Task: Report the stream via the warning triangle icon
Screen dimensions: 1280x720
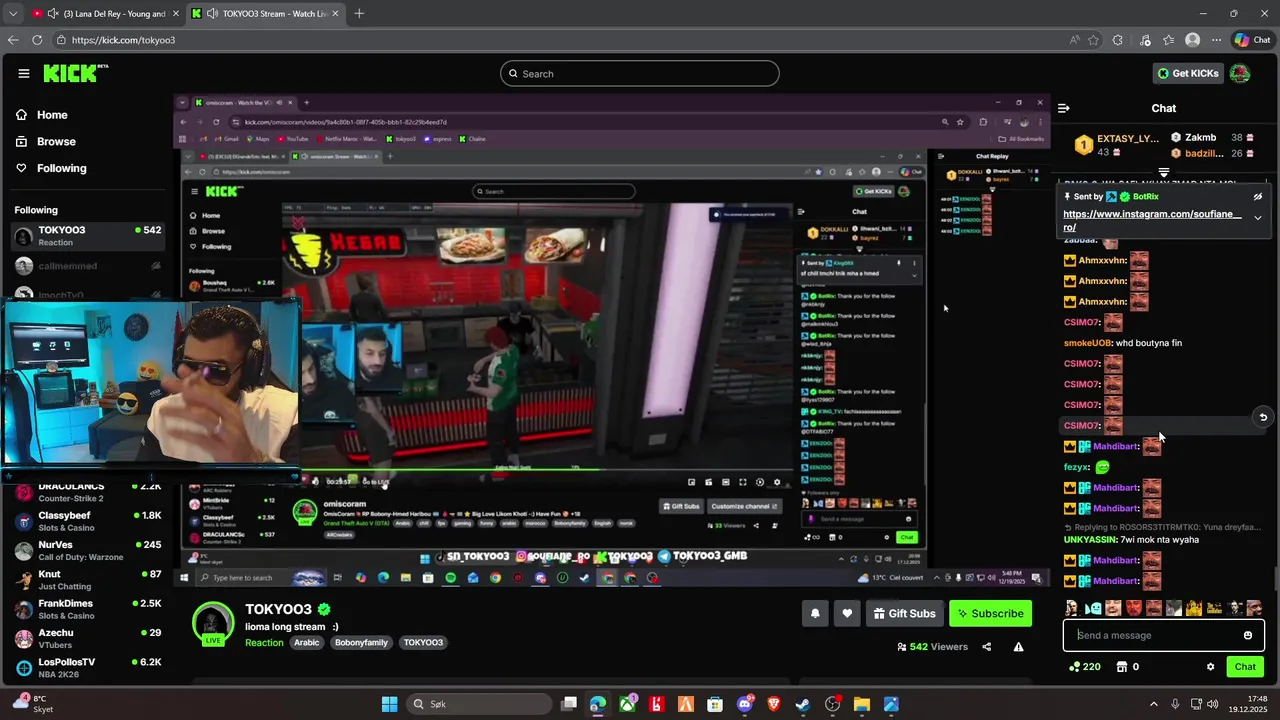Action: coord(1018,647)
